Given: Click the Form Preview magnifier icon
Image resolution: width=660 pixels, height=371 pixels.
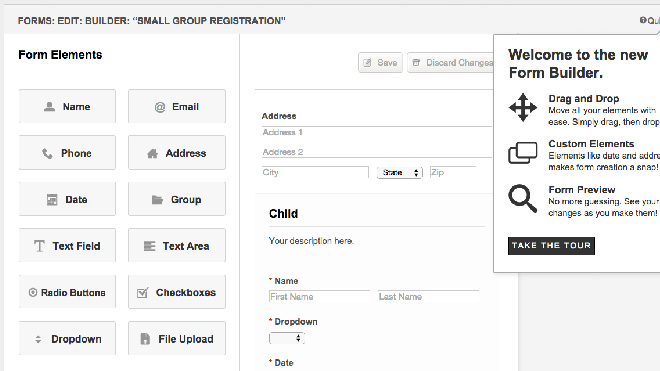Looking at the screenshot, I should [522, 198].
